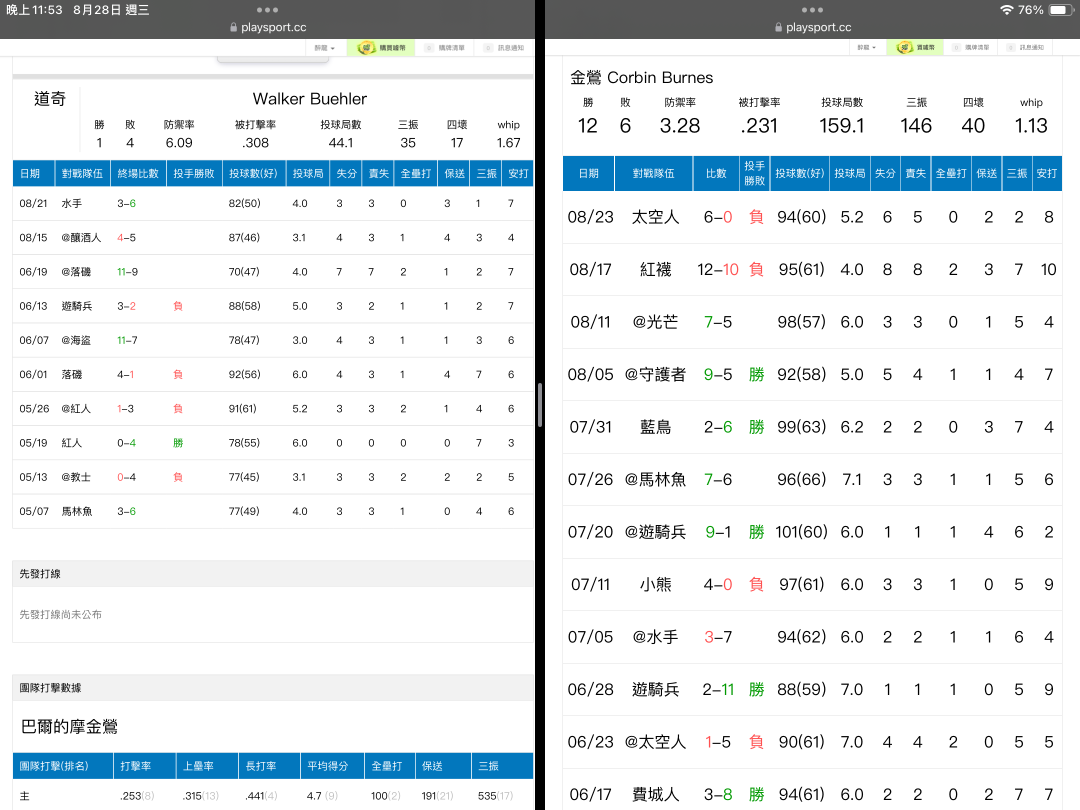Tap the left window's playsport.cc address bar
The image size is (1080, 810).
pos(268,28)
